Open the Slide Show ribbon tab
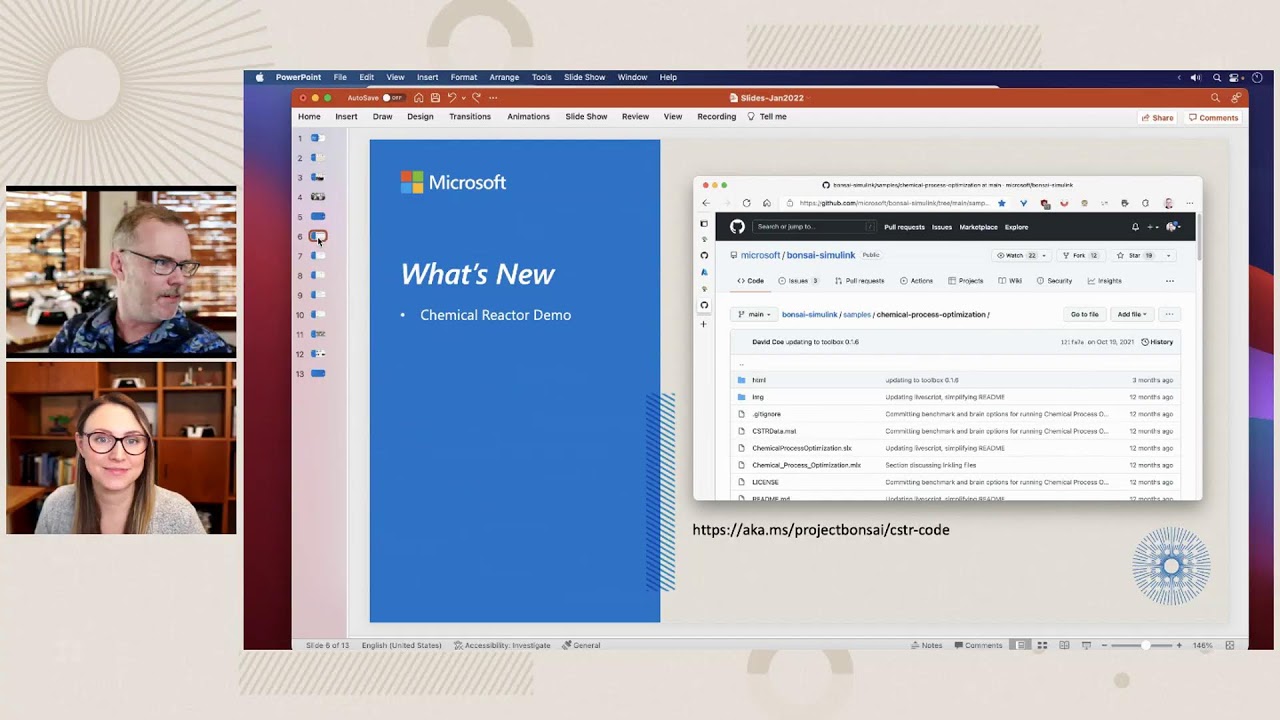This screenshot has width=1280, height=720. pos(586,117)
